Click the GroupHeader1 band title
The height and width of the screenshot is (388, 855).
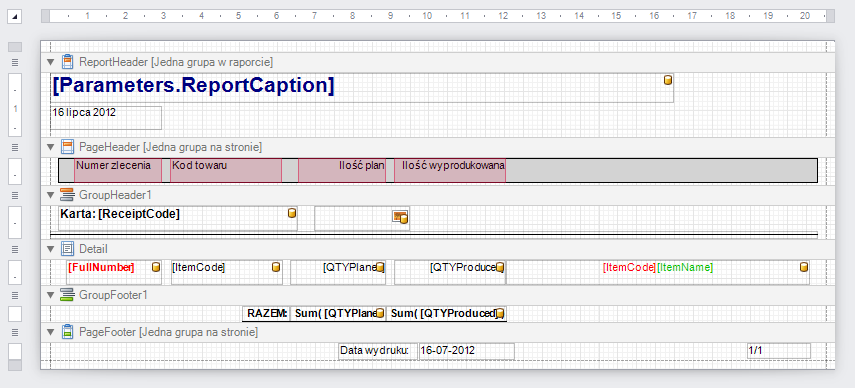coord(116,195)
